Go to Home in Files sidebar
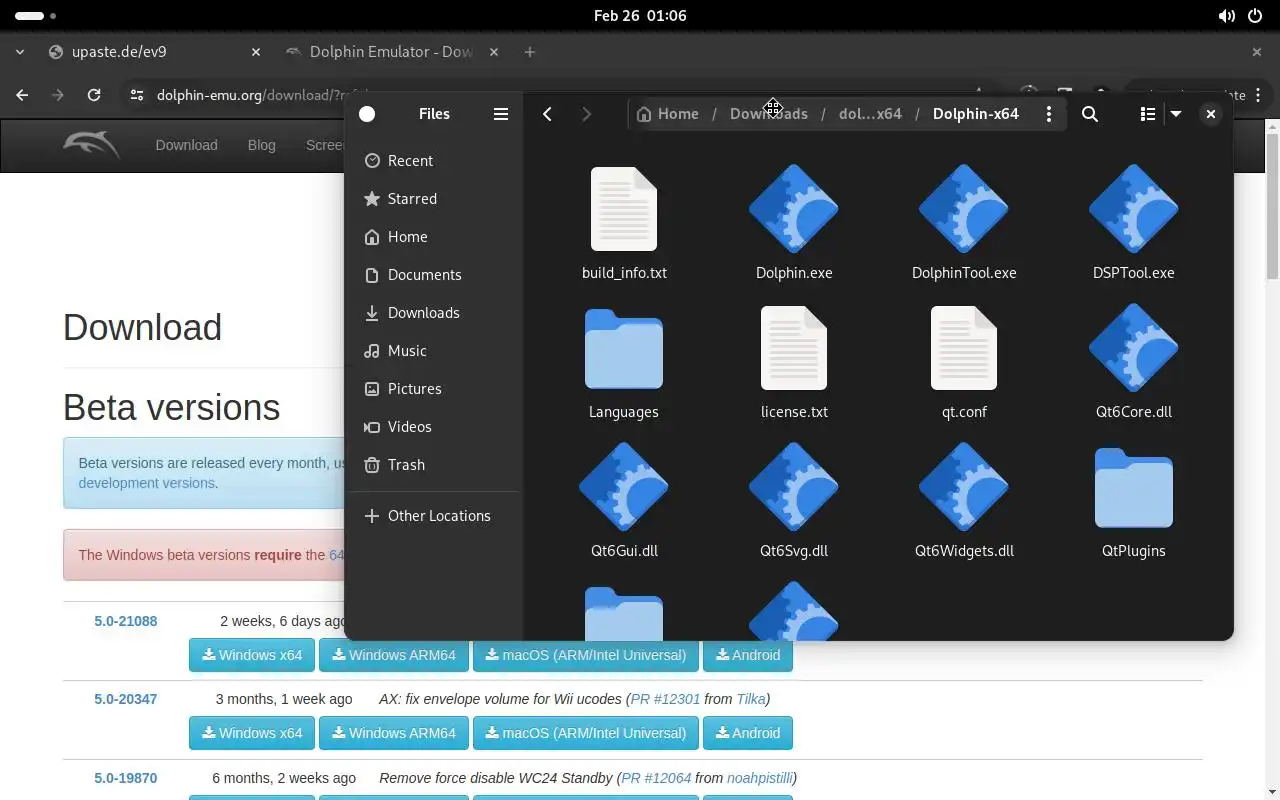The image size is (1280, 800). tap(433, 236)
